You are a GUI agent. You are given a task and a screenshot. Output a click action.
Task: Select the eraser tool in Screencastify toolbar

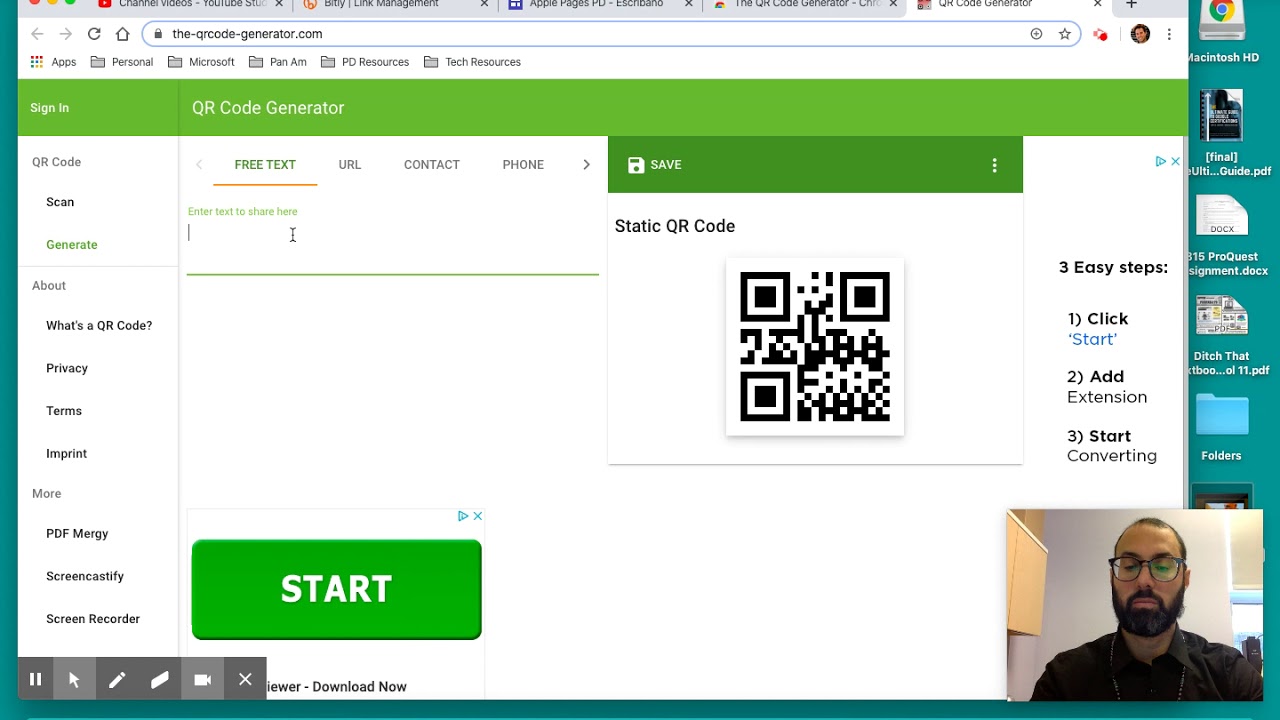tap(159, 680)
